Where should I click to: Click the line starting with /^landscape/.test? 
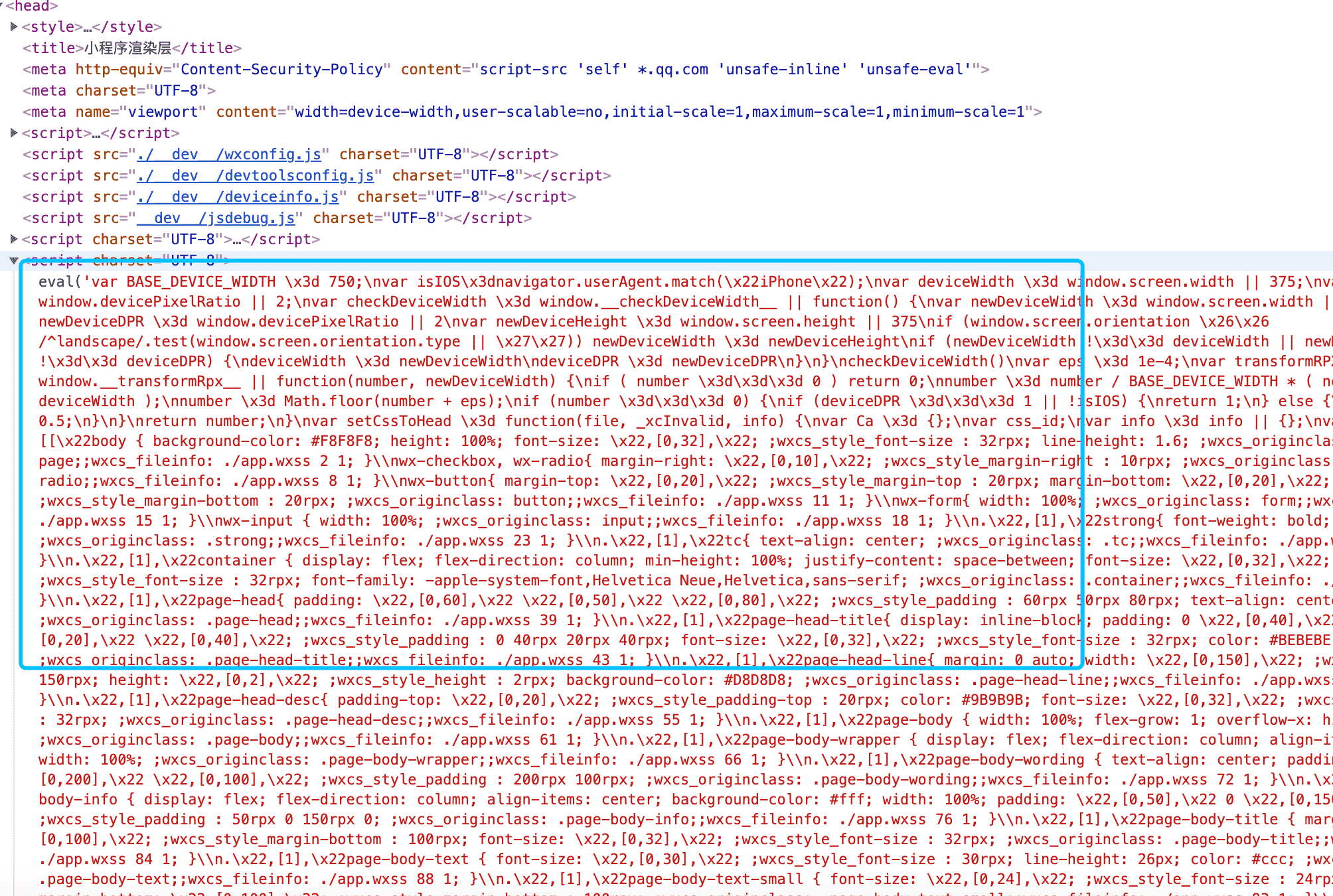[685, 342]
